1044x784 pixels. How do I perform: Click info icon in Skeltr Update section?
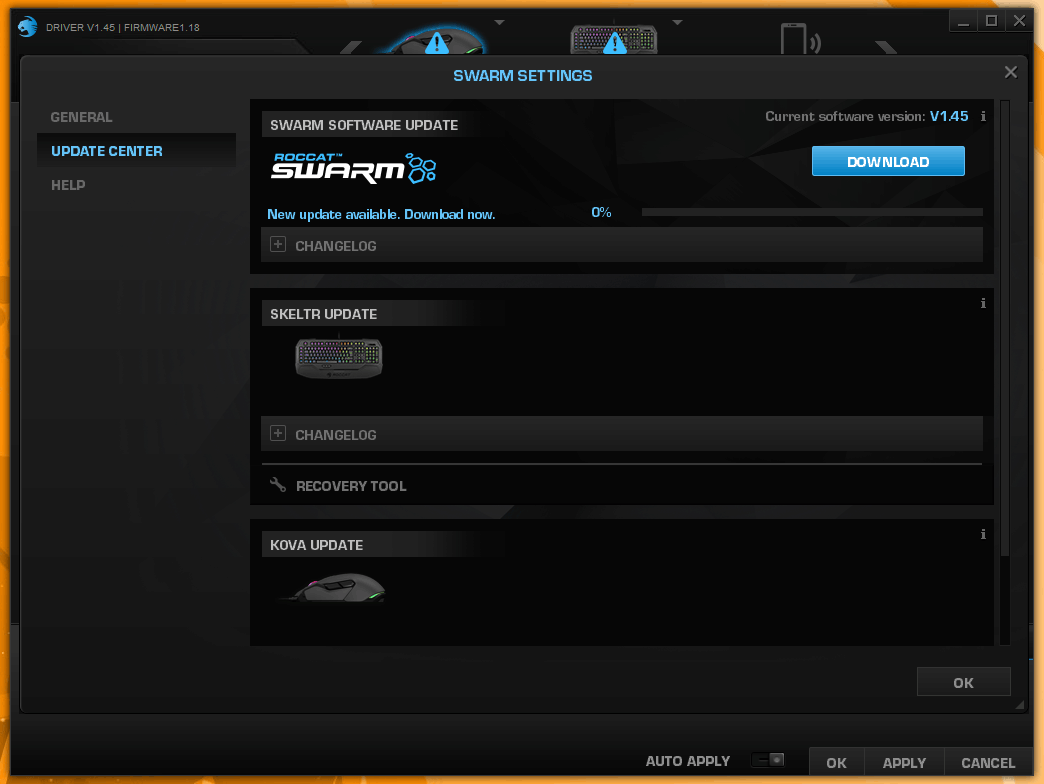983,303
